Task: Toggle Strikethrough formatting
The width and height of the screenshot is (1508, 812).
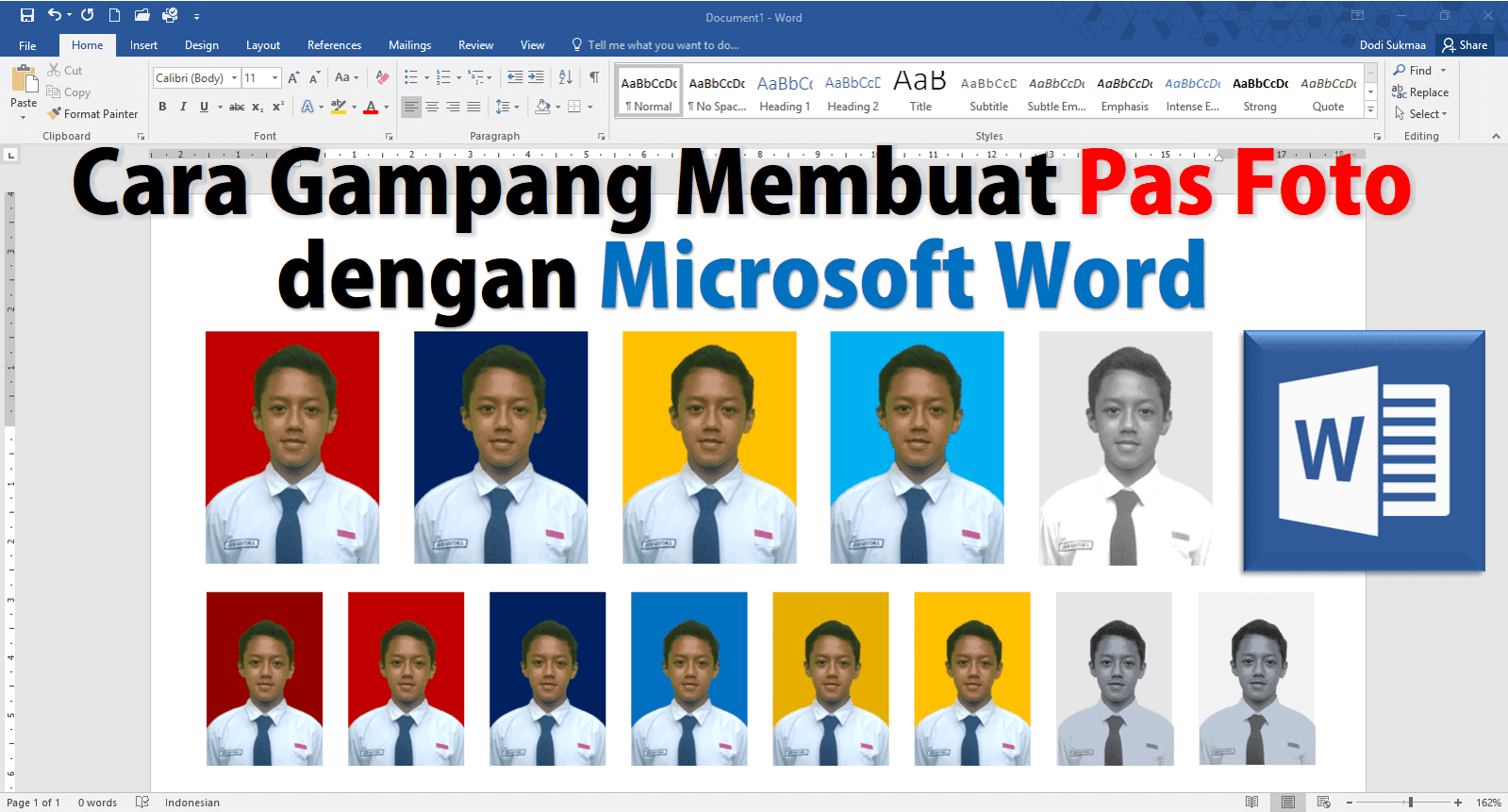Action: click(x=237, y=107)
